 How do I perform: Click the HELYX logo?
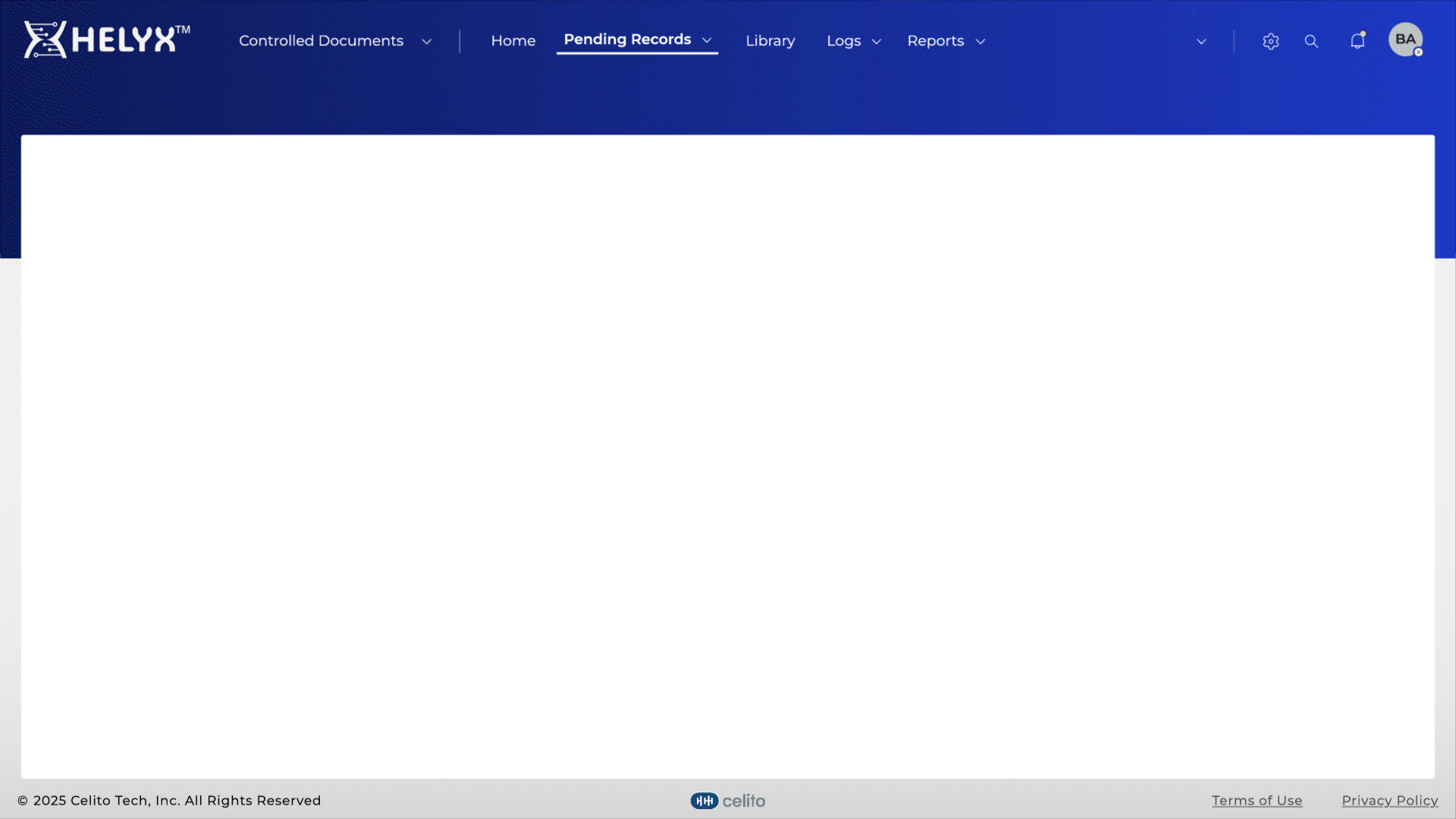click(106, 39)
